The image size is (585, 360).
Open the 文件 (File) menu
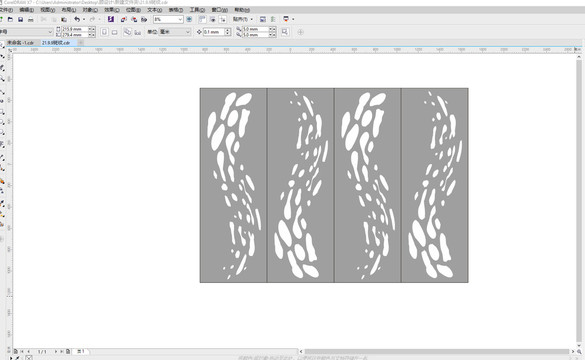coord(6,10)
